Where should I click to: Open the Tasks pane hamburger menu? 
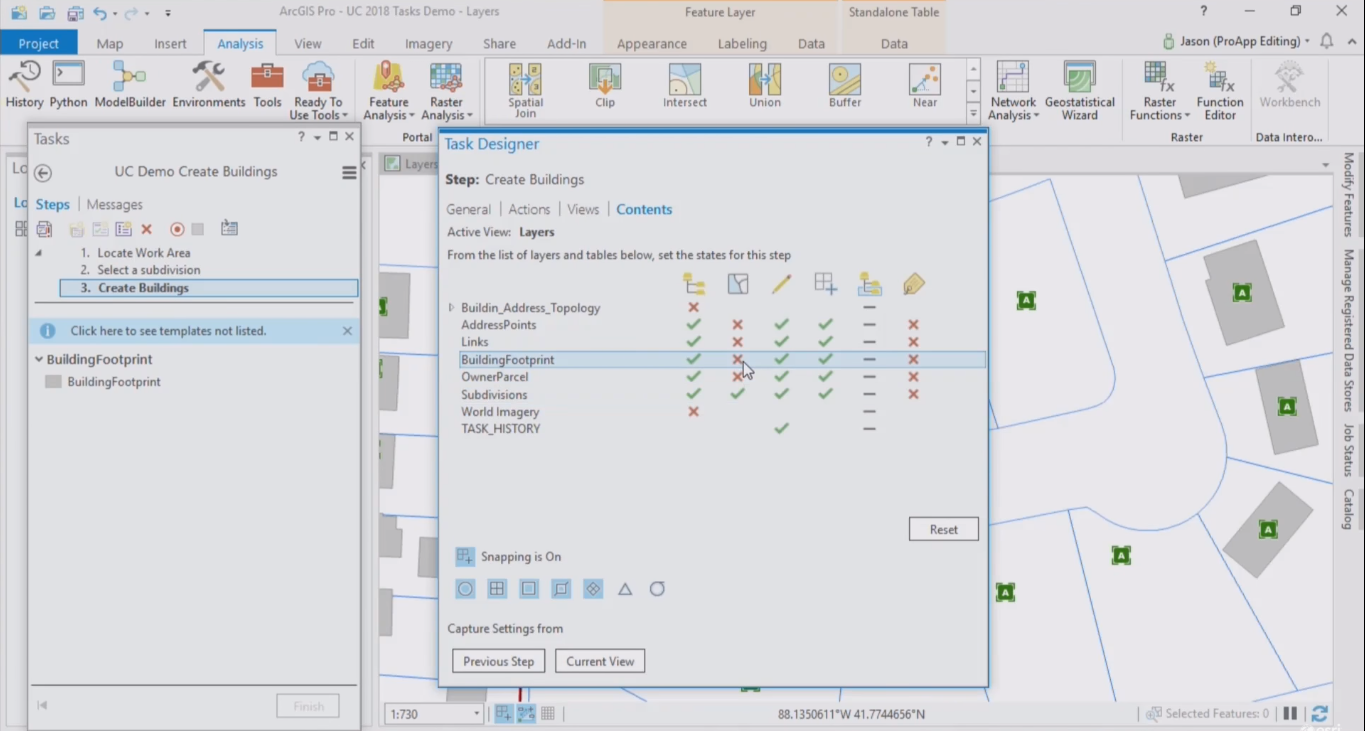pos(349,173)
